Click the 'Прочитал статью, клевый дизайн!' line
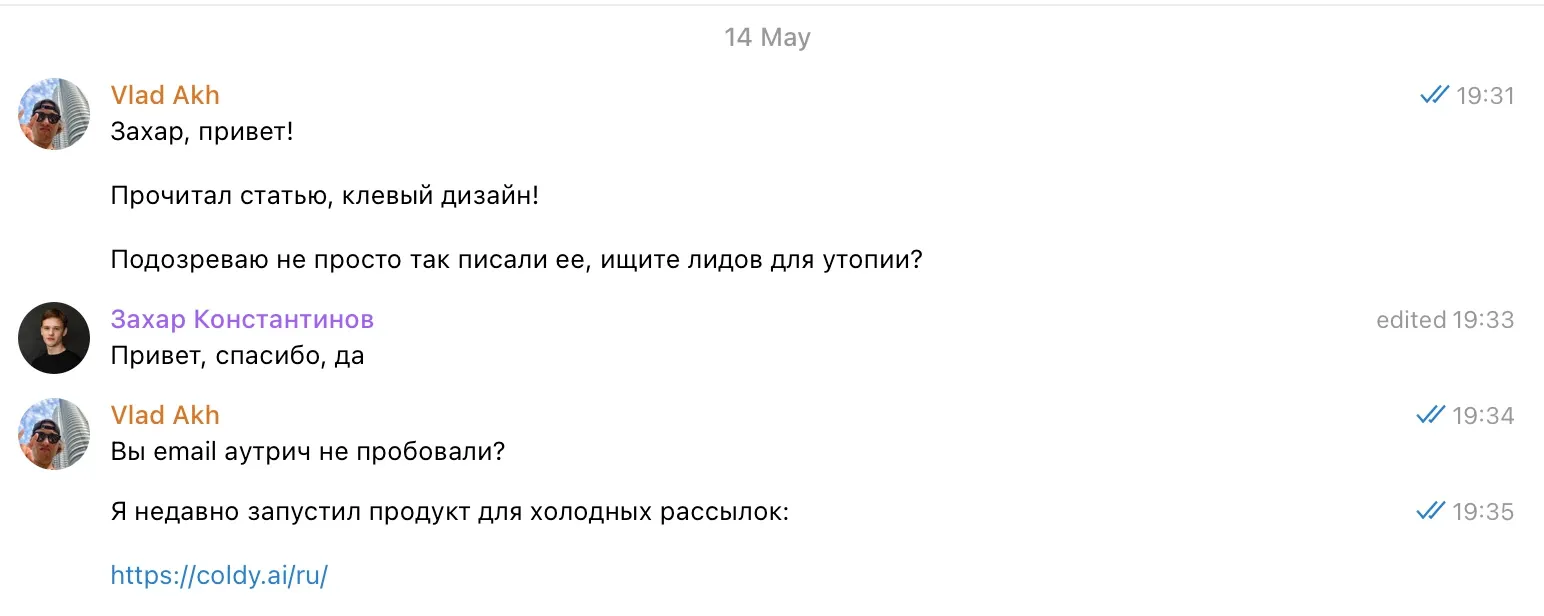This screenshot has width=1544, height=616. 325,195
